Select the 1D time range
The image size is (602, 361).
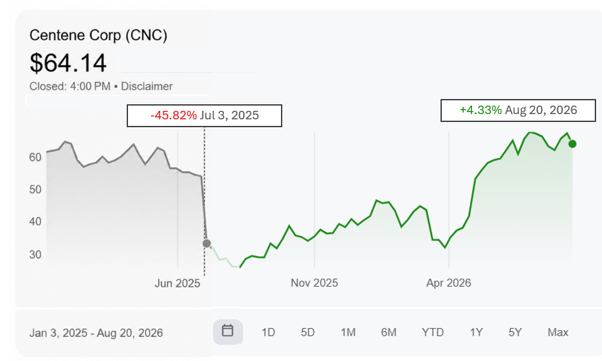click(268, 332)
